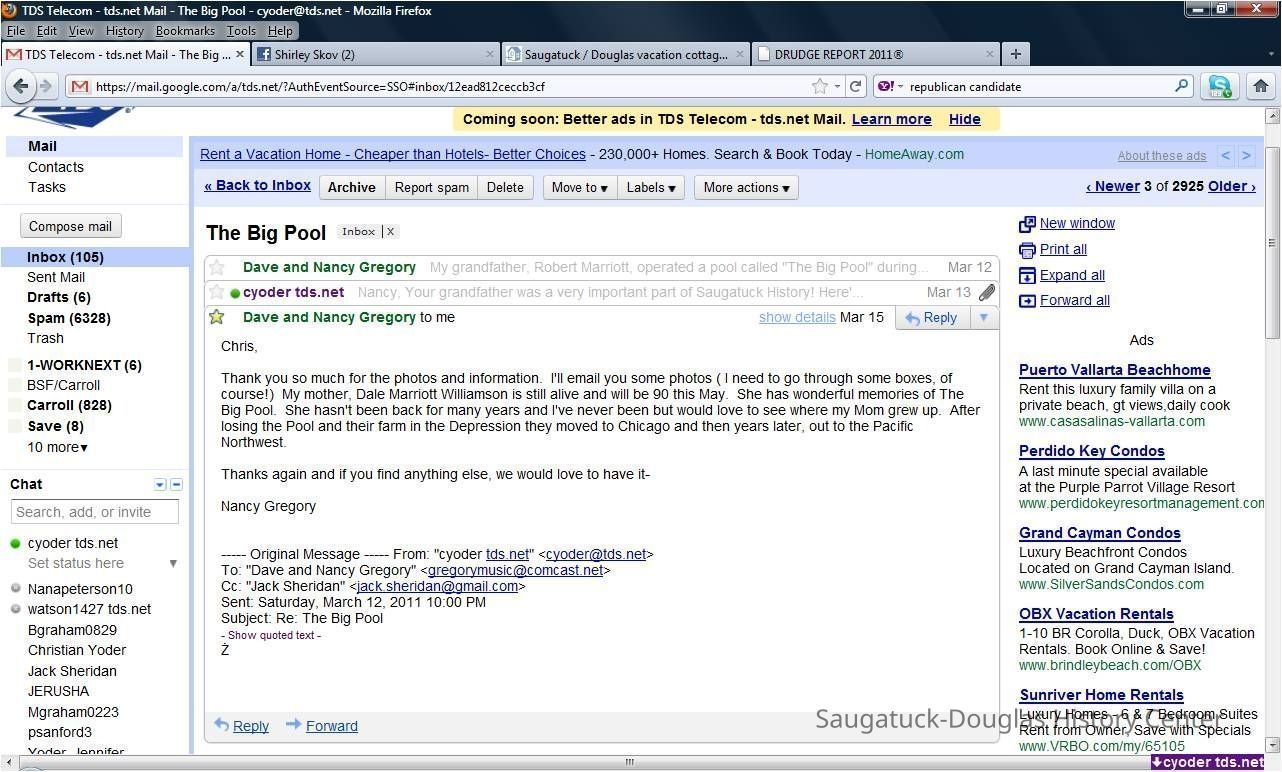Bookmark page with star icon in address bar
This screenshot has height=772, width=1282.
820,87
